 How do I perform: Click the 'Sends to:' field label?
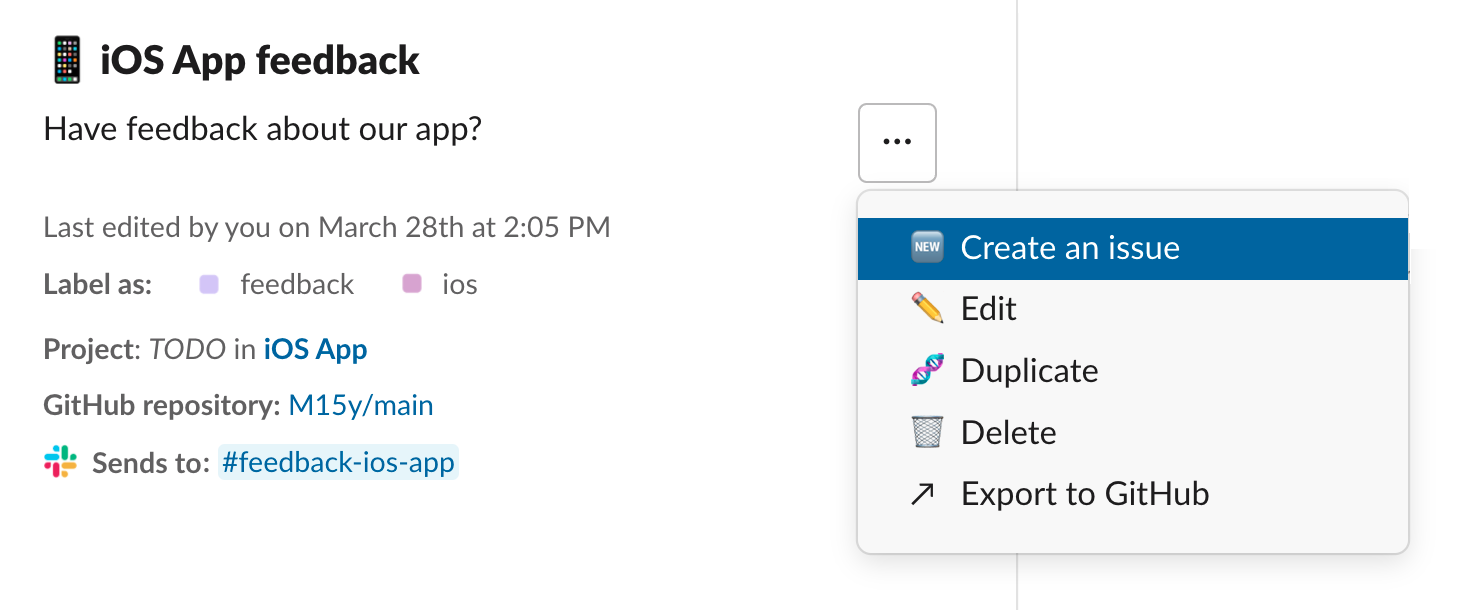click(151, 463)
